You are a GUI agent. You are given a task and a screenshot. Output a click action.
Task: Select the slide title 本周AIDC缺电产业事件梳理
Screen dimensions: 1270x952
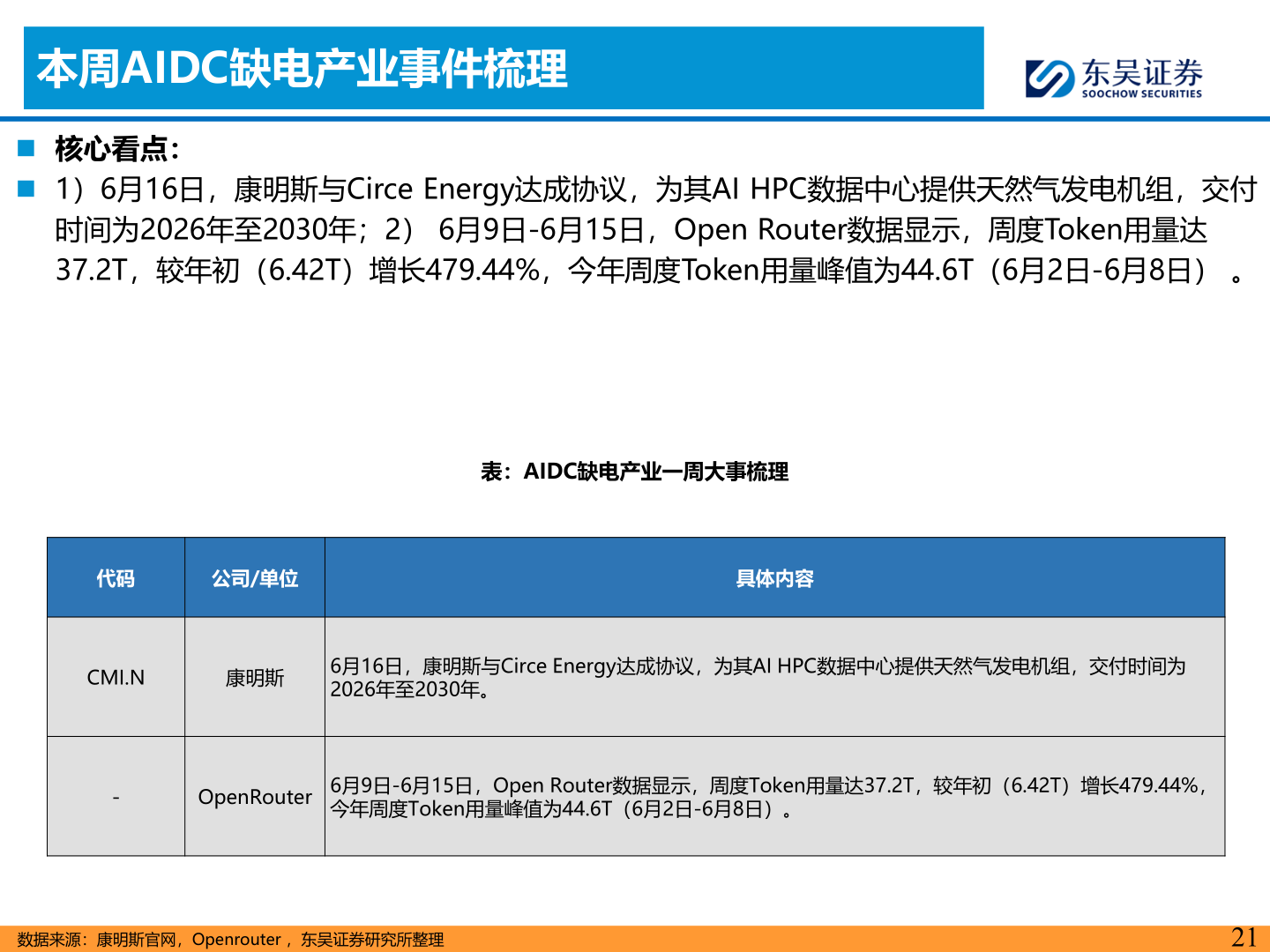click(303, 69)
